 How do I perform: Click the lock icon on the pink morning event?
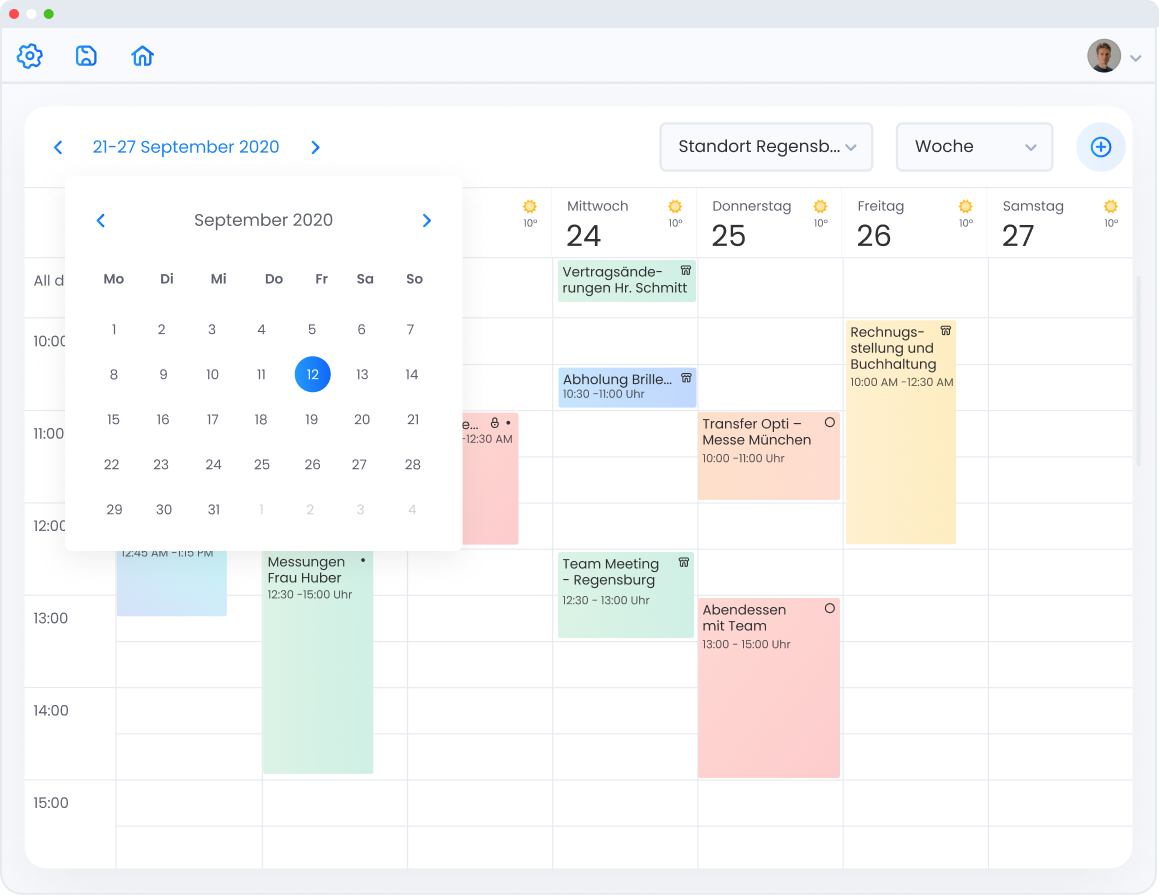tap(494, 424)
